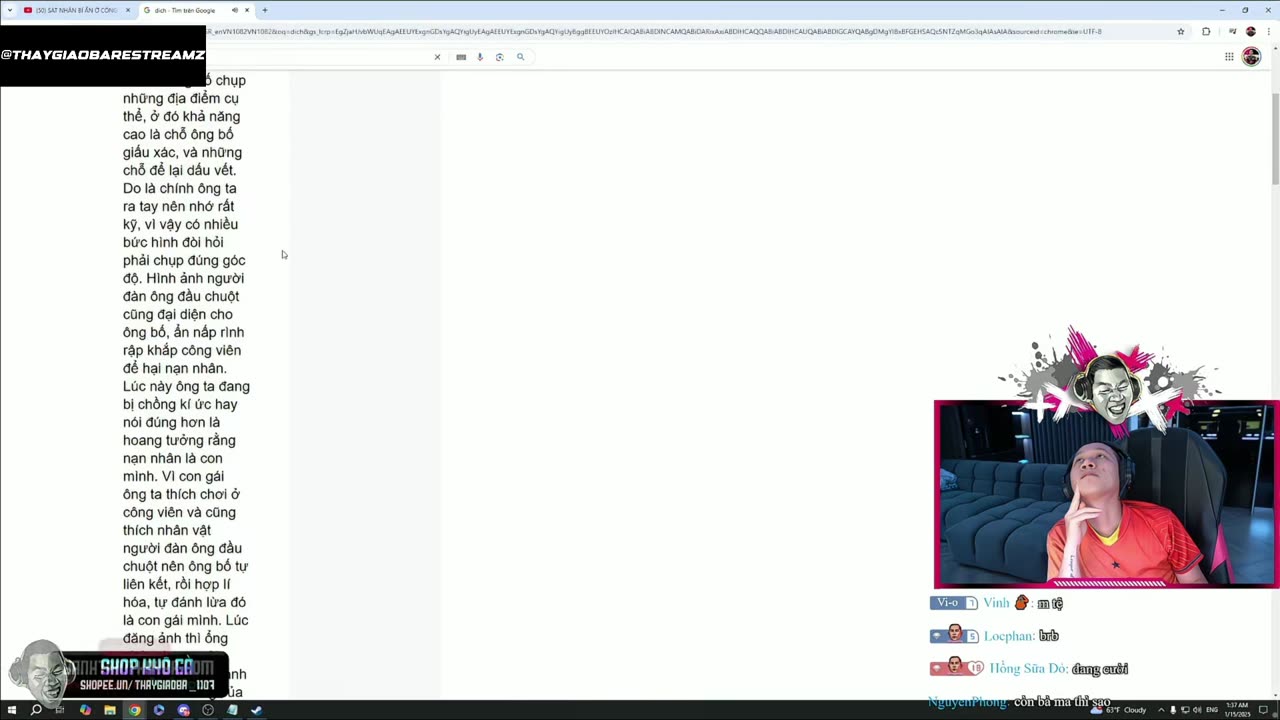Open the on-screen keyboard input tool

pos(461,57)
